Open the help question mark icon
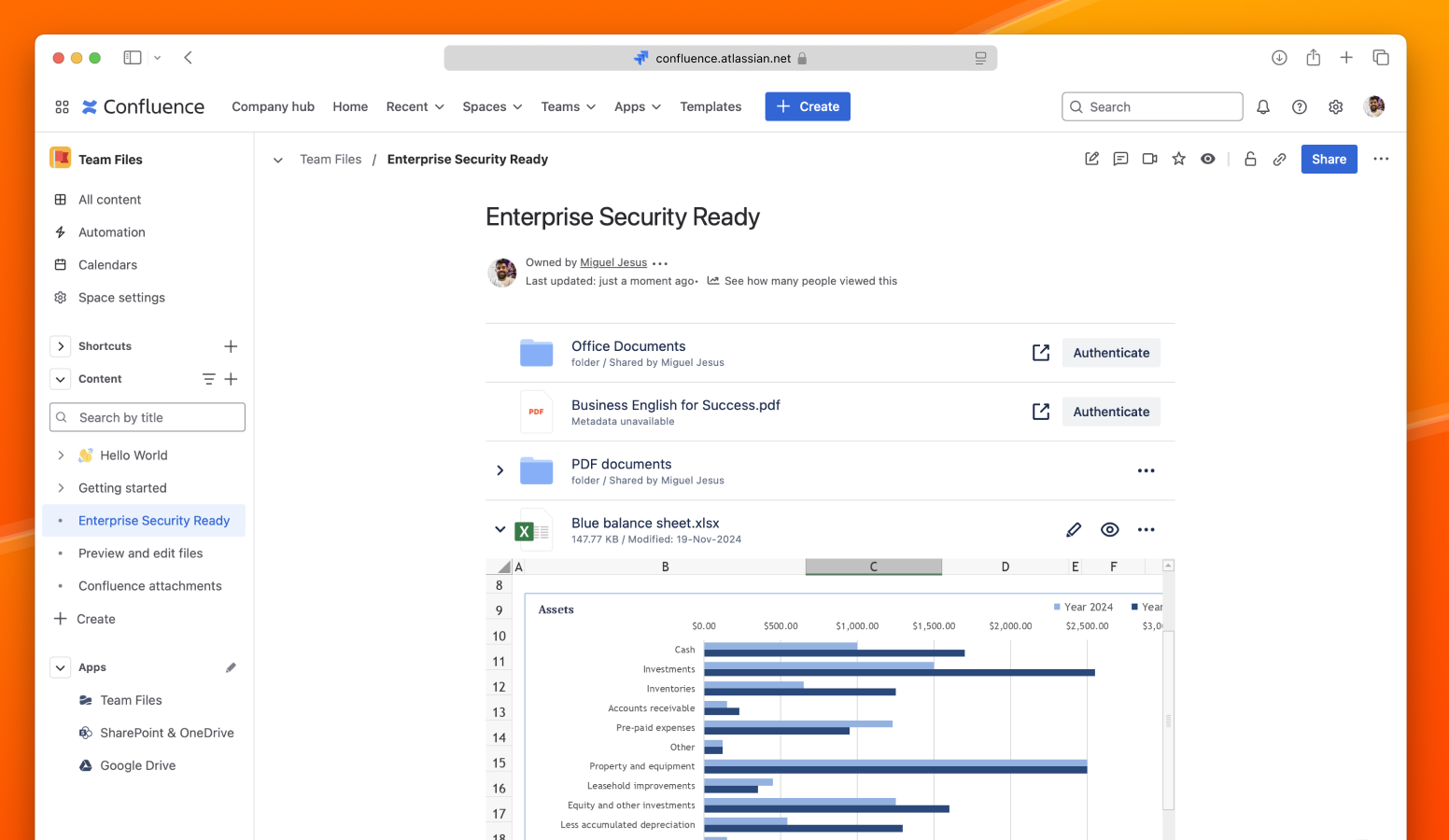 tap(1300, 106)
